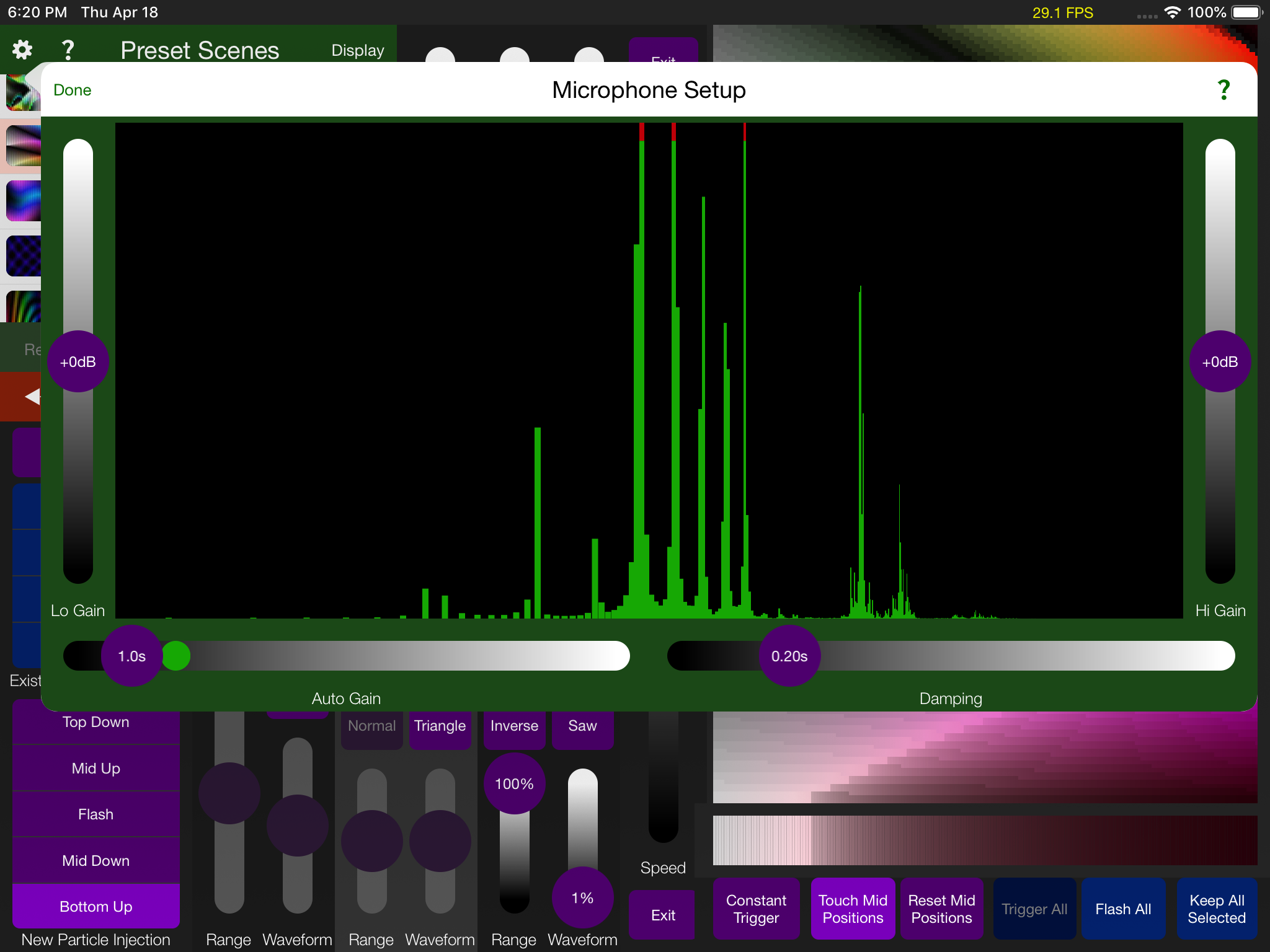Tap the Hi Gain +0dB knob
This screenshot has height=952, width=1270.
pyautogui.click(x=1219, y=361)
